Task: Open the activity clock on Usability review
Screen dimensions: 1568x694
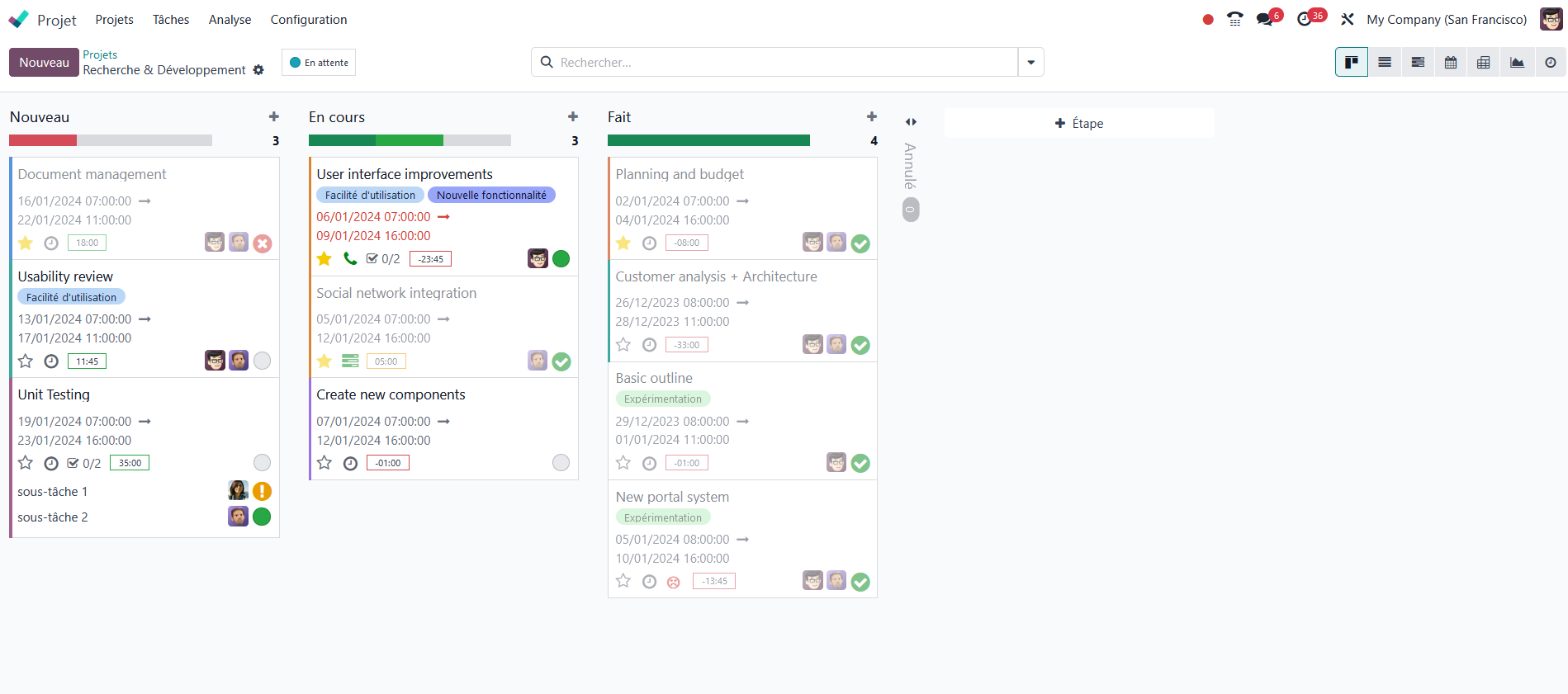Action: (x=51, y=361)
